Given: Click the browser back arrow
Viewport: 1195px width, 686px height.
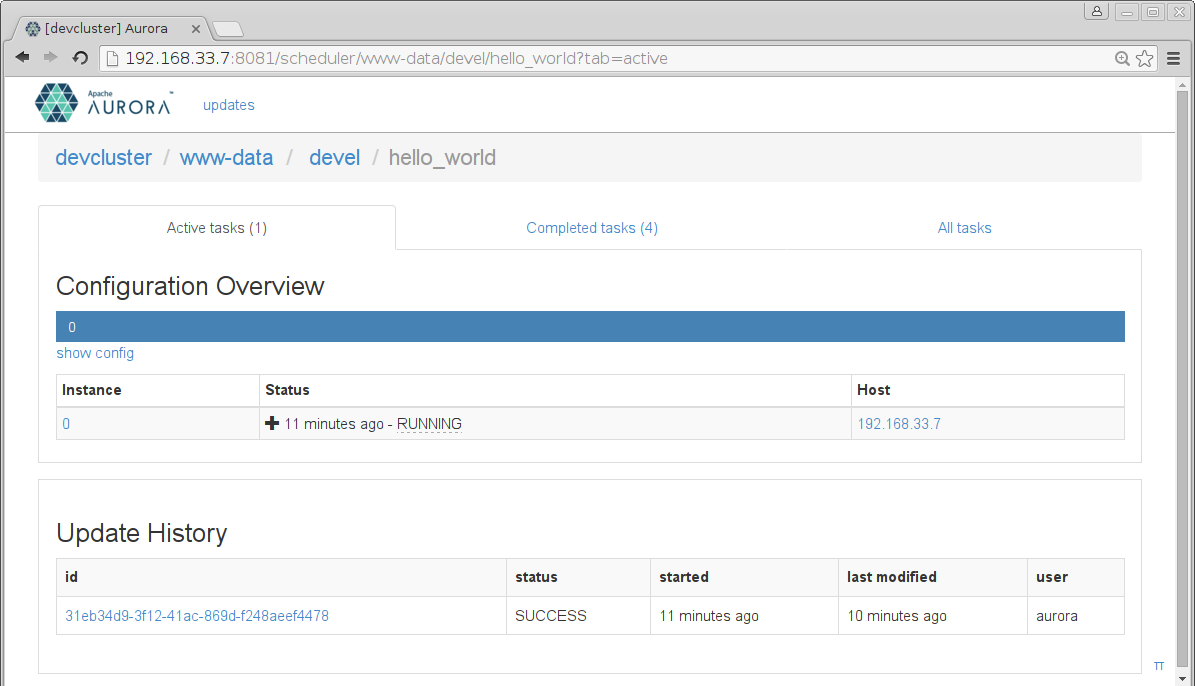Looking at the screenshot, I should pos(22,58).
